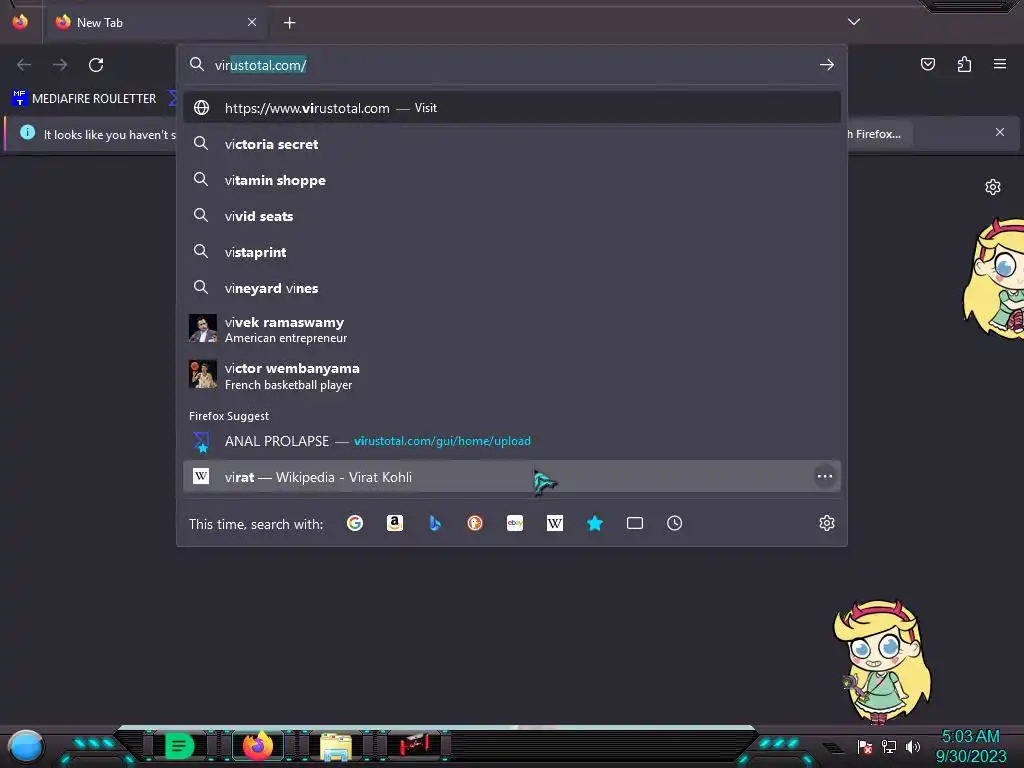Screen dimensions: 1024x768
Task: Search open tabs with tabs icon
Action: [635, 523]
